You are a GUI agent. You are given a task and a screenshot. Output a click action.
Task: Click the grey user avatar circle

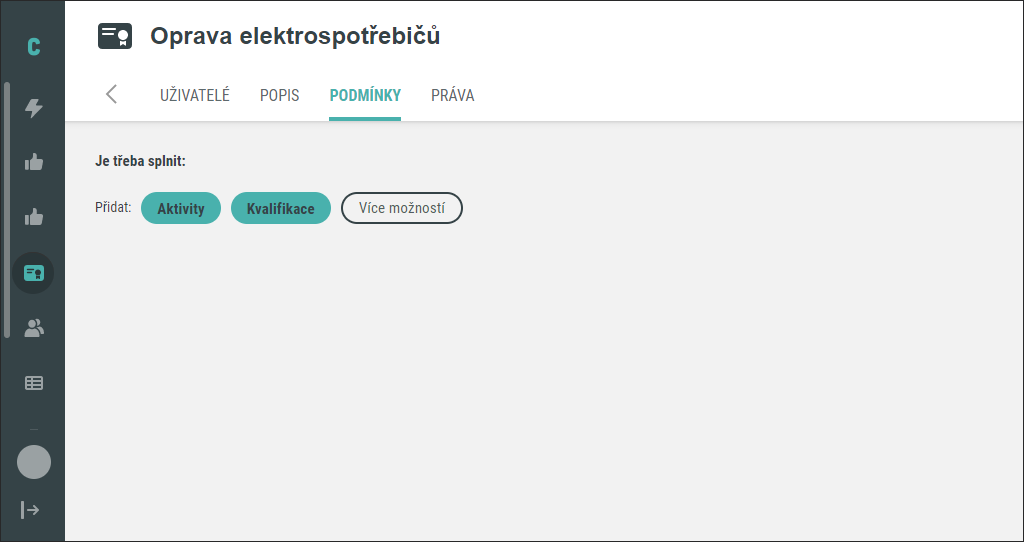click(33, 462)
